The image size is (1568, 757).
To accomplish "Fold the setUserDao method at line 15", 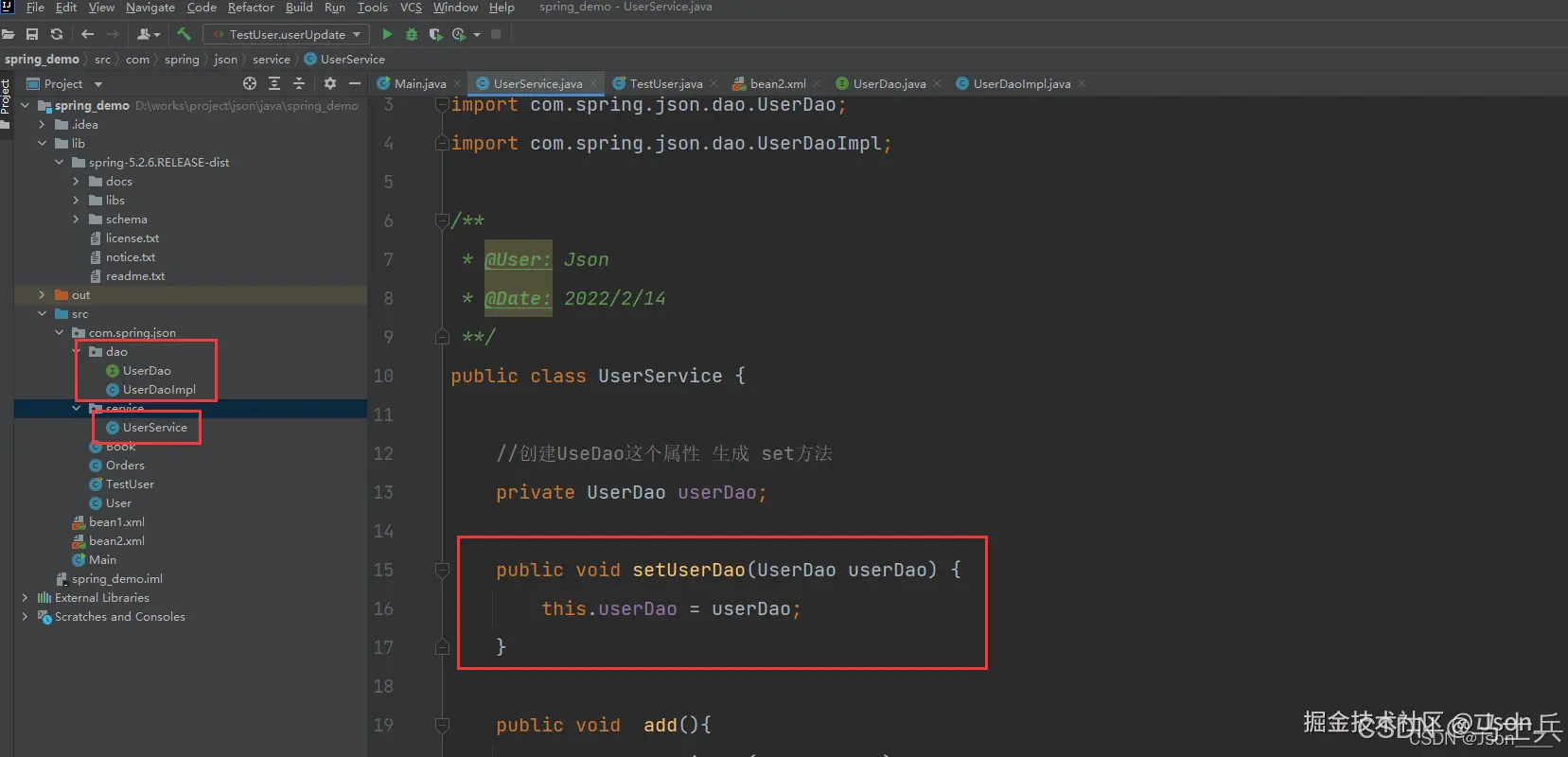I will click(x=442, y=570).
